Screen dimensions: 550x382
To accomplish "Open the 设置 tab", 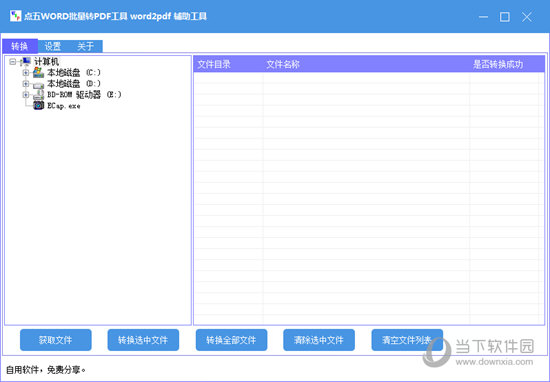I will tap(53, 46).
